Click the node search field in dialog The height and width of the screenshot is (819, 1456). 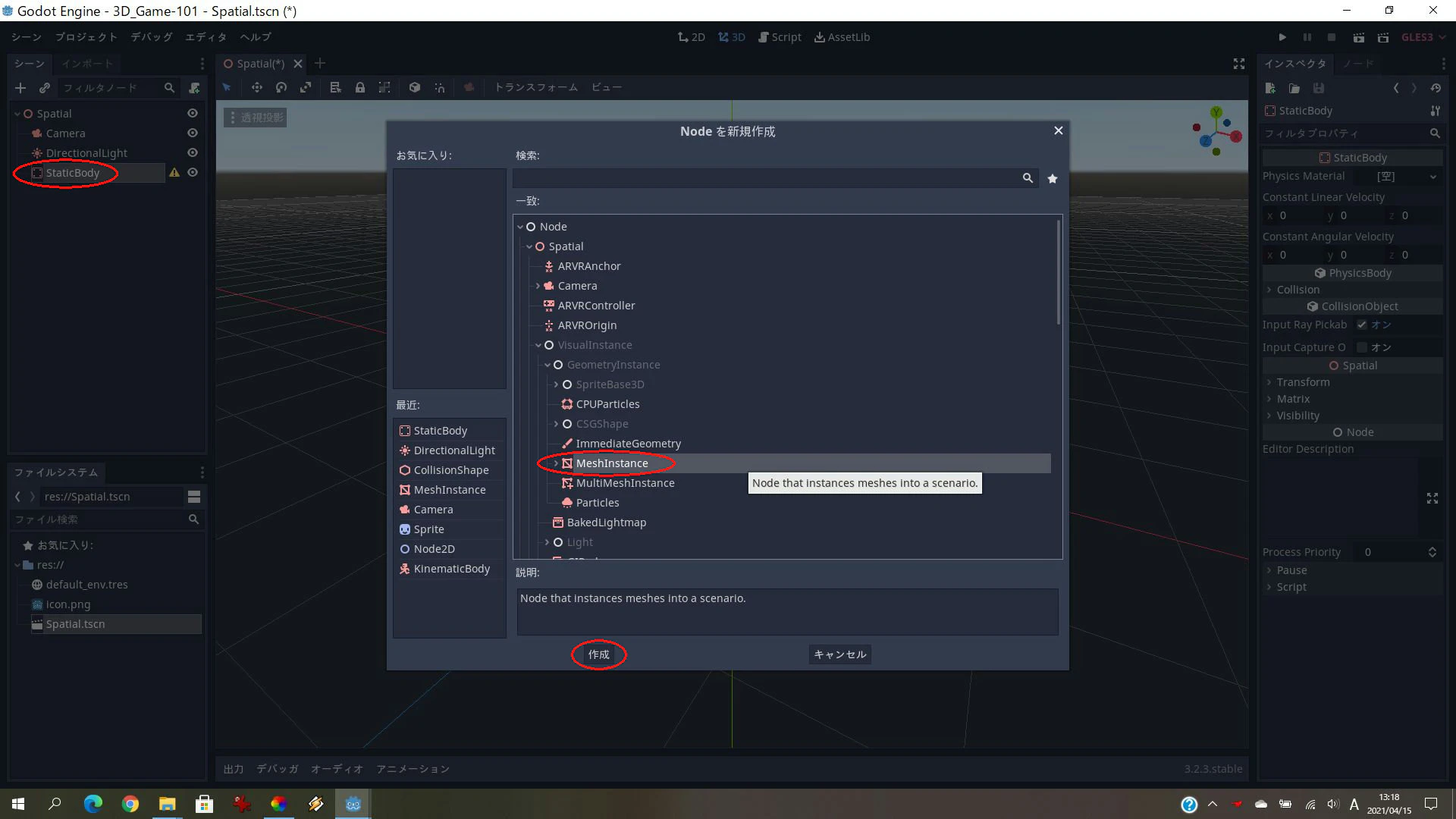pyautogui.click(x=774, y=178)
